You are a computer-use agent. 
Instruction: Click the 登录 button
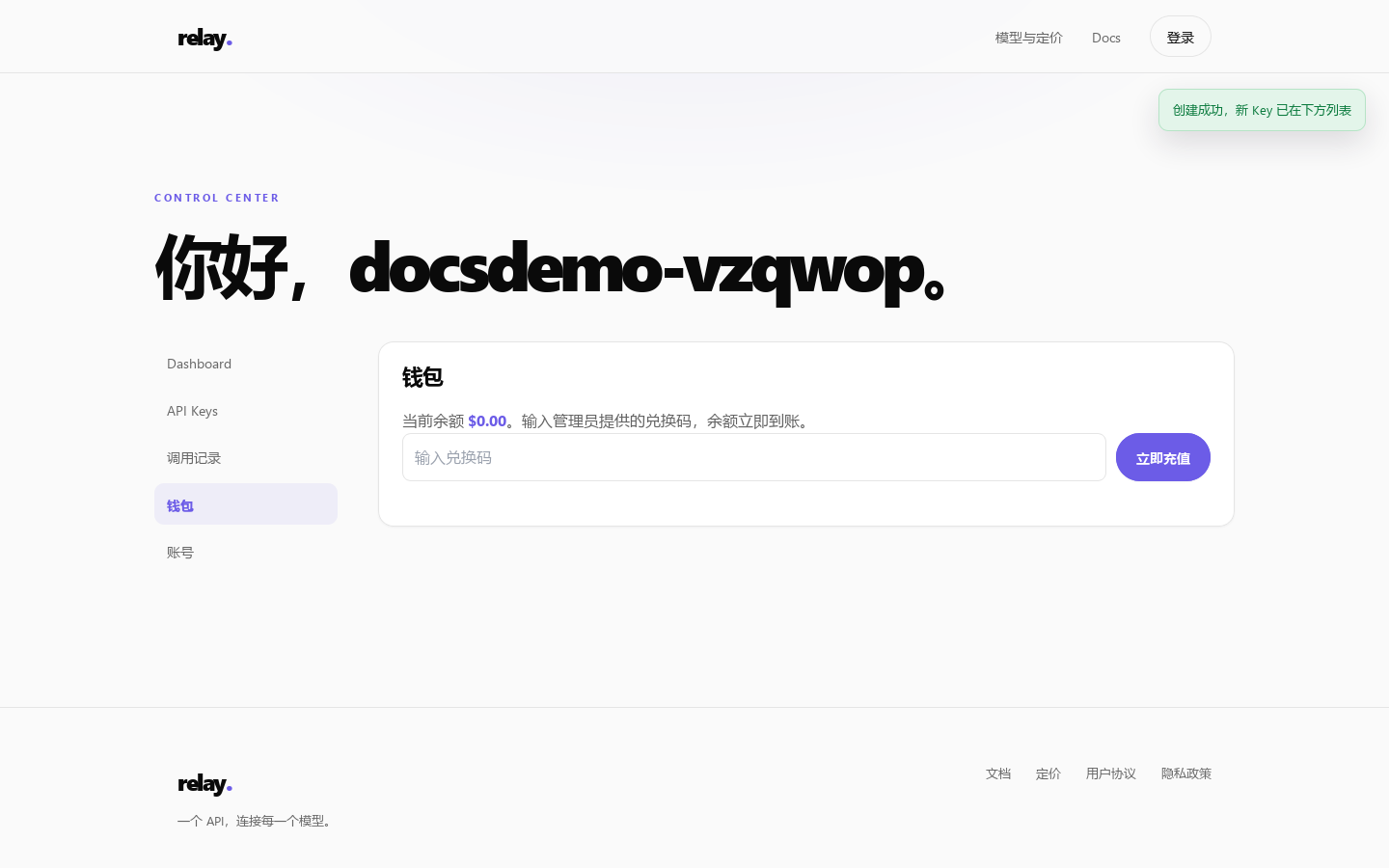[x=1180, y=37]
